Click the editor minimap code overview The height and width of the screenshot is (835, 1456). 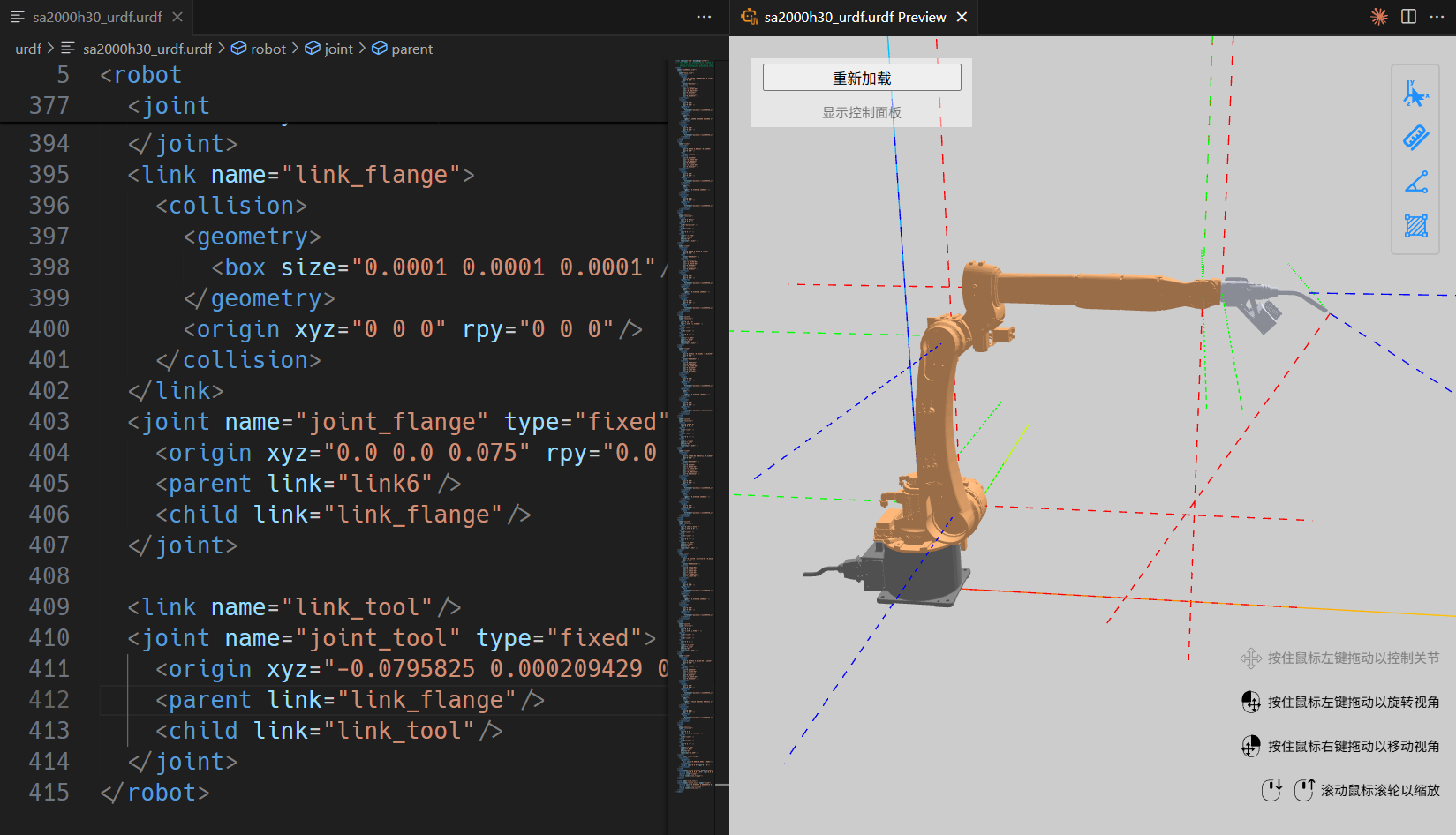click(x=697, y=353)
